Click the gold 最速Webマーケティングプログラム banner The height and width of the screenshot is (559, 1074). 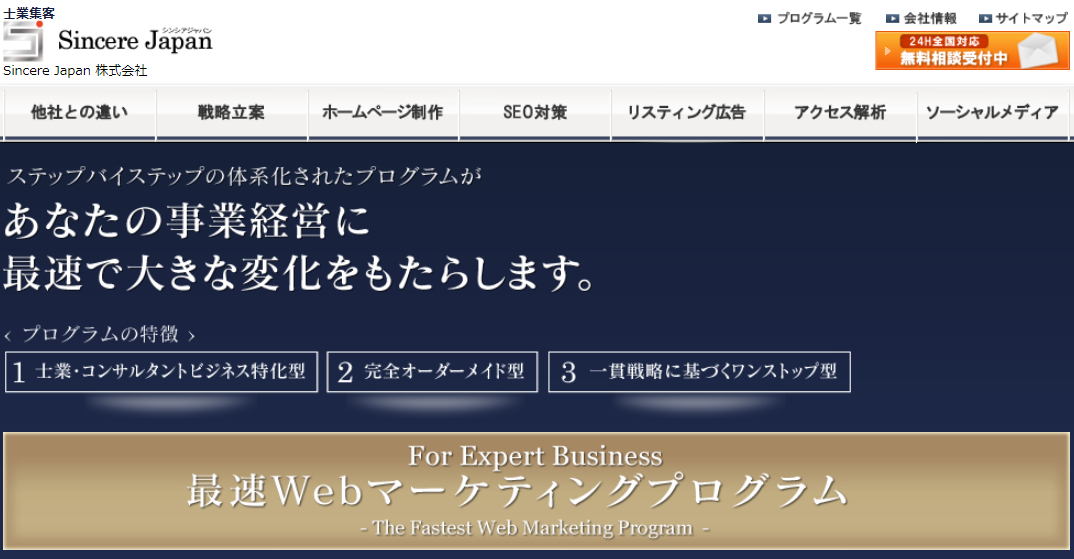536,490
